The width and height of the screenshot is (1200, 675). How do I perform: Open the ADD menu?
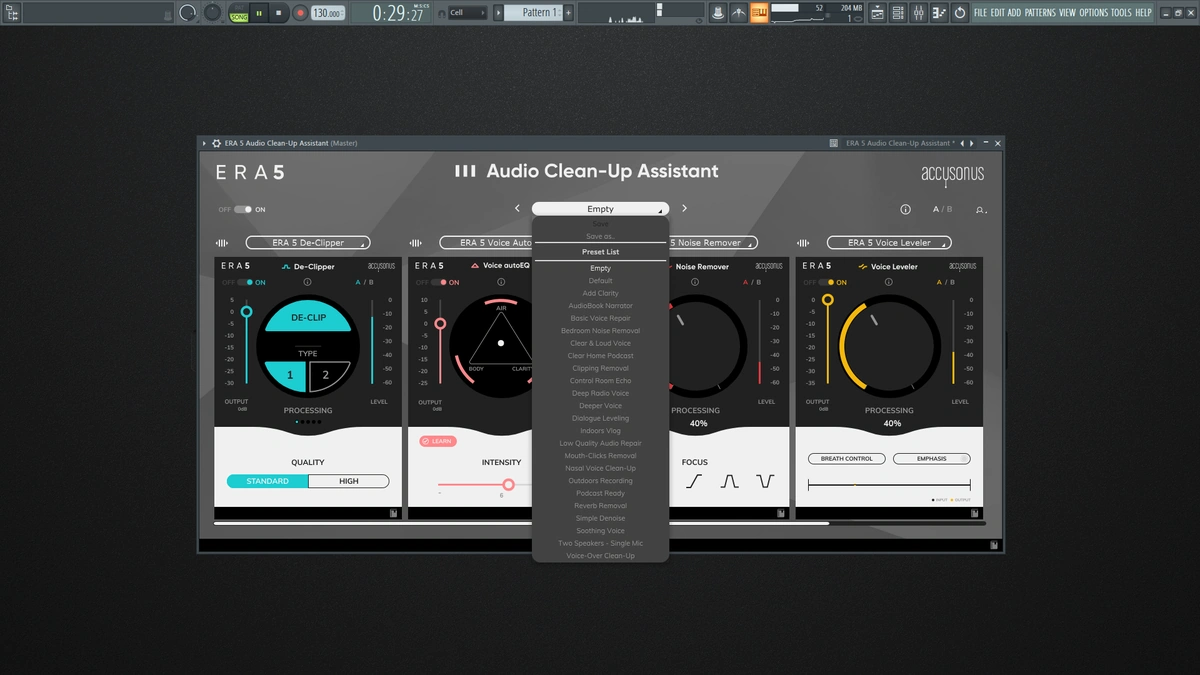(x=1014, y=13)
